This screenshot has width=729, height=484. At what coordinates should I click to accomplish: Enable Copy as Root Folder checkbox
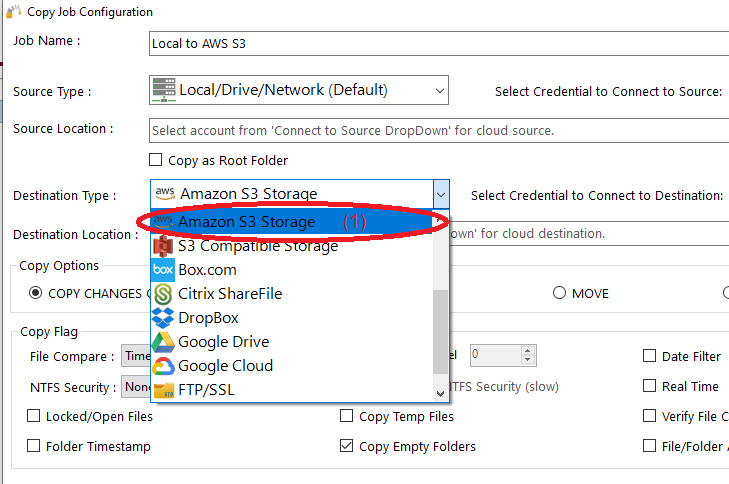pos(155,160)
